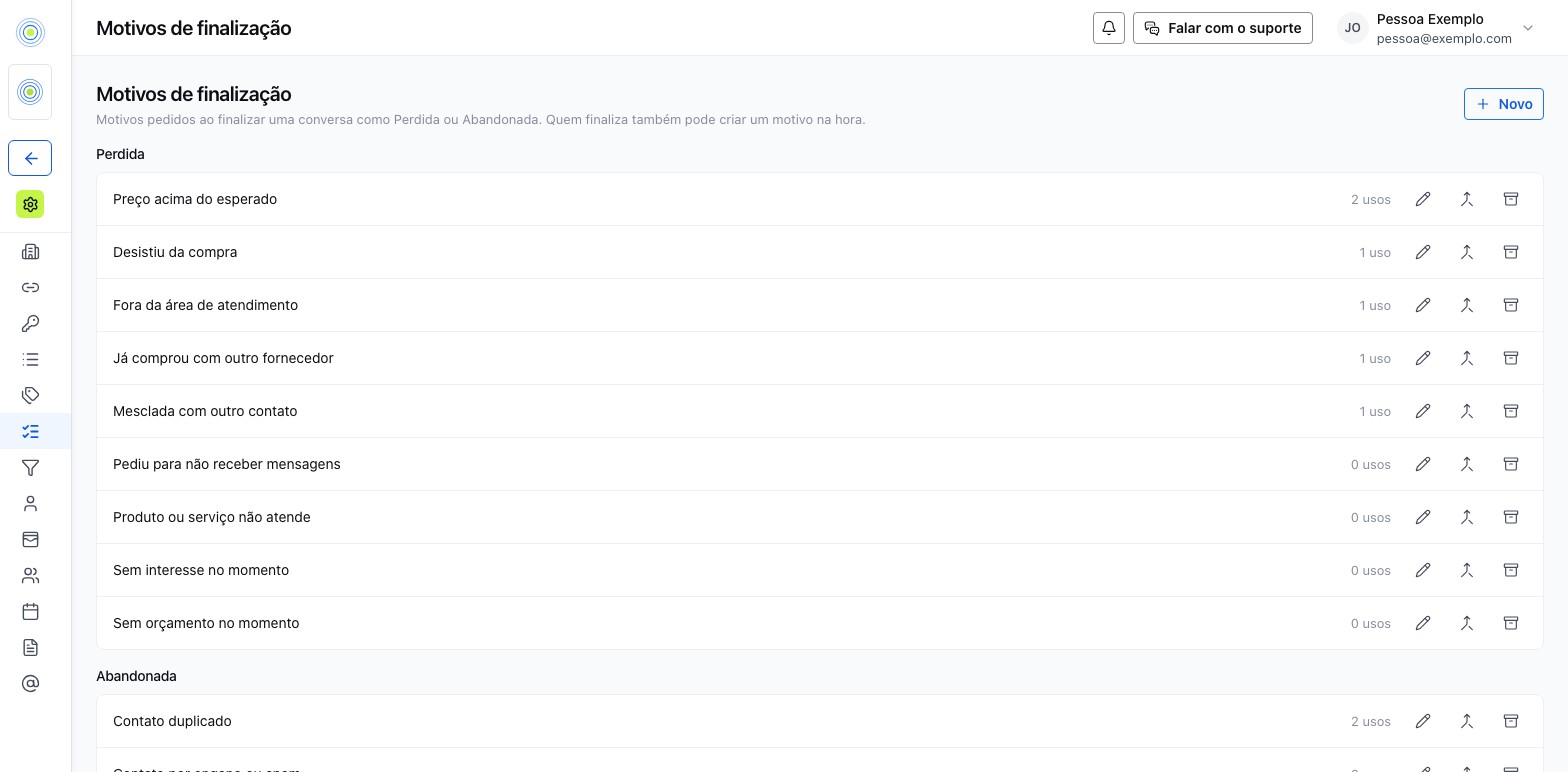Open the checklist icon in sidebar
This screenshot has height=772, width=1568.
(x=30, y=431)
